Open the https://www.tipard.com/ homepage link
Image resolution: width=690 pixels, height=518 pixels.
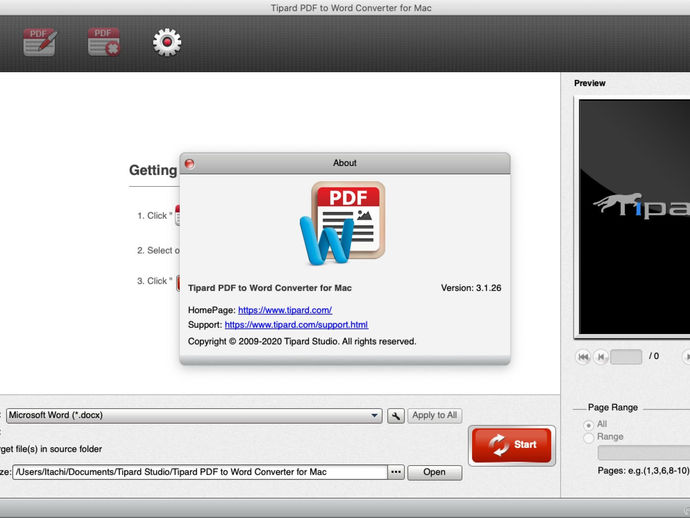coord(285,310)
